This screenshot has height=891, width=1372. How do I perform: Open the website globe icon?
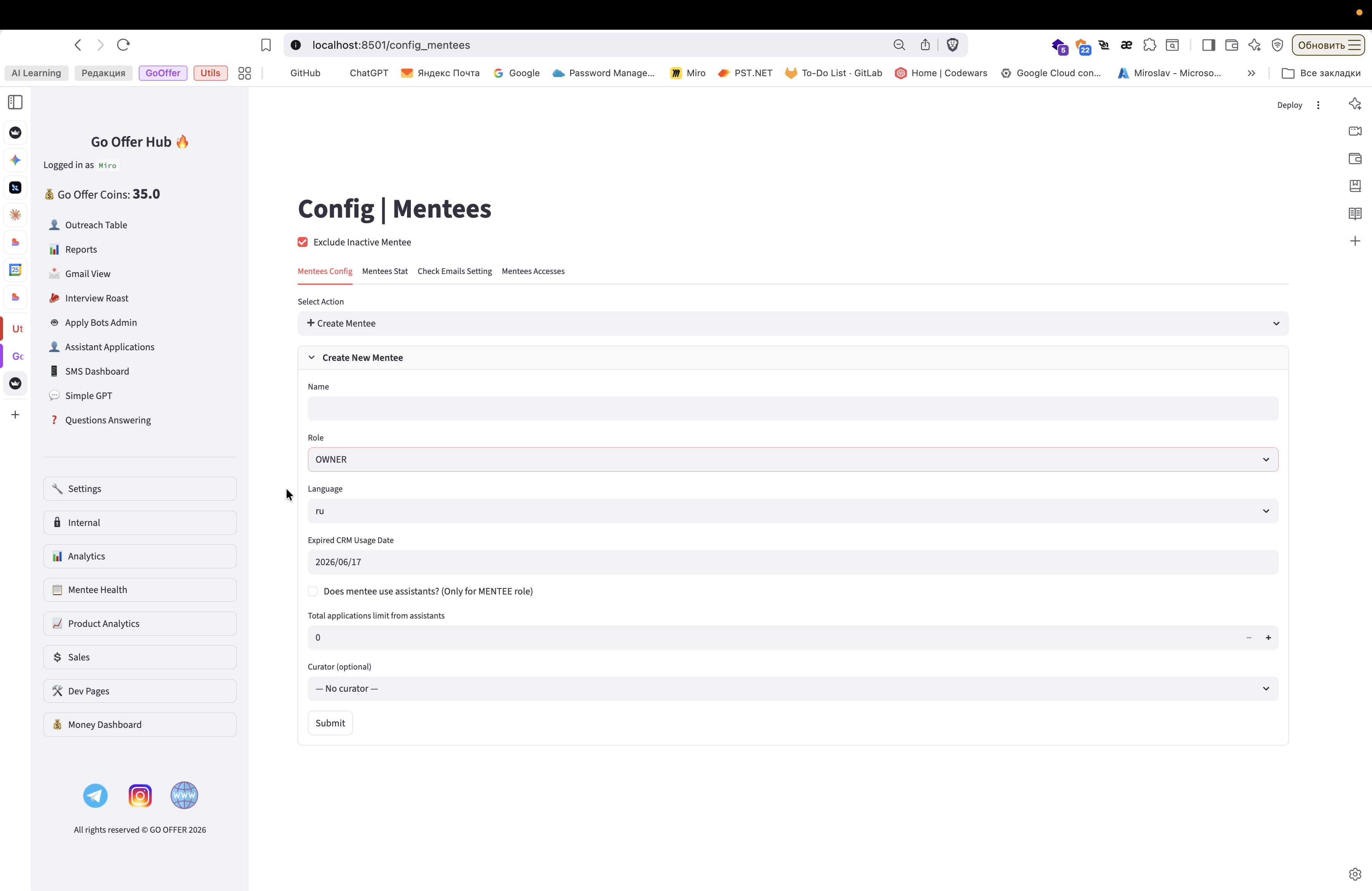pyautogui.click(x=184, y=795)
